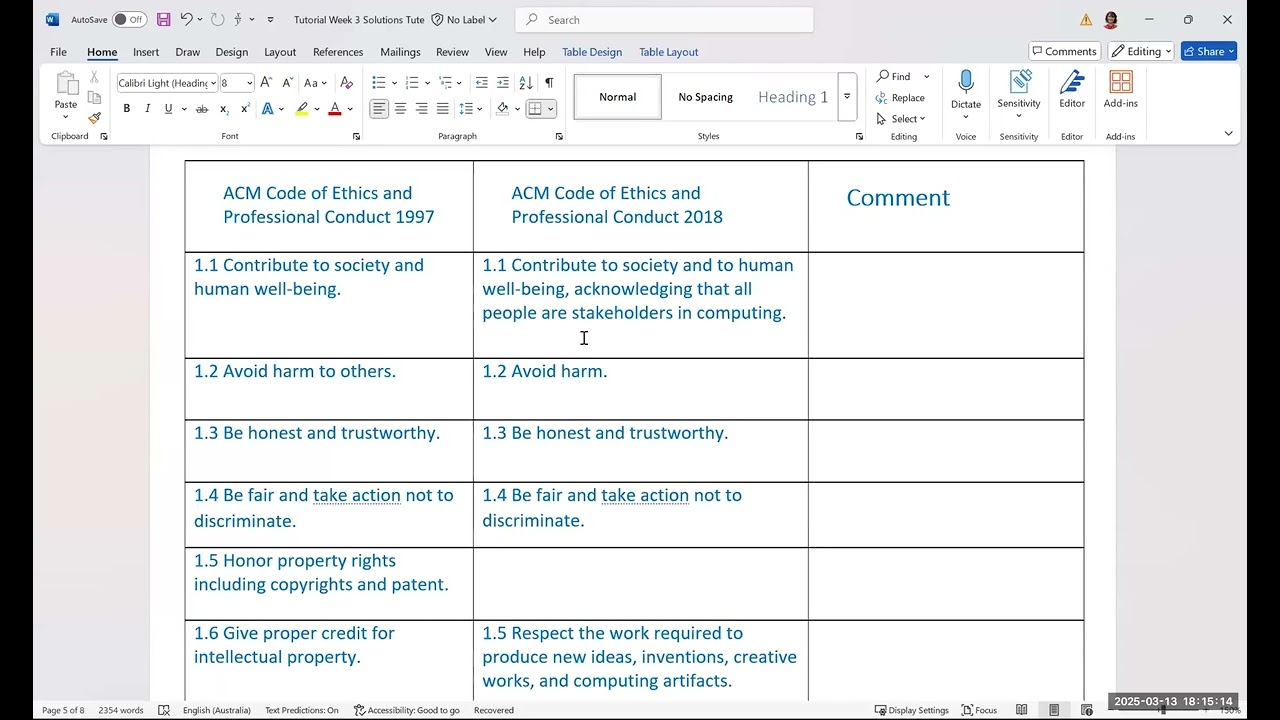This screenshot has height=720, width=1280.
Task: Apply superscript formatting
Action: point(245,109)
